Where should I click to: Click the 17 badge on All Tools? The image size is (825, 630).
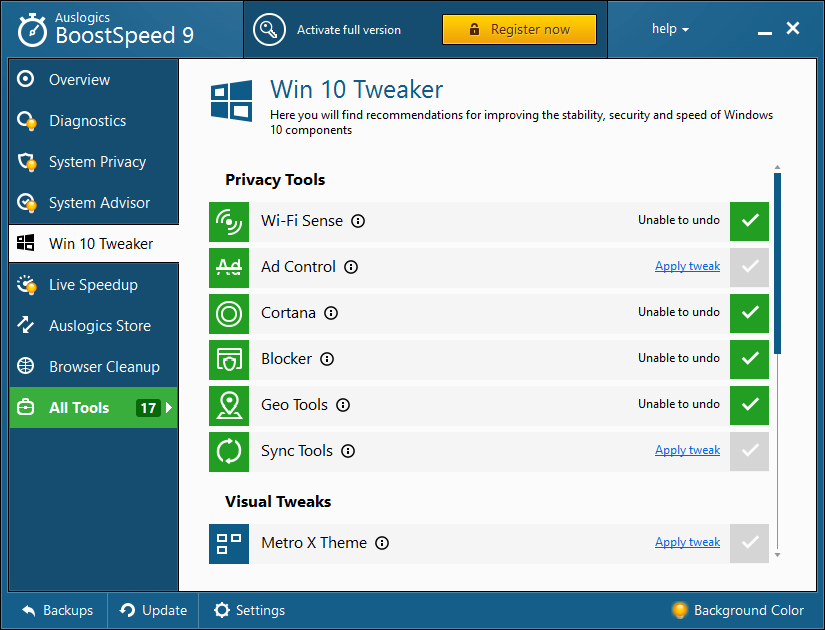click(148, 408)
